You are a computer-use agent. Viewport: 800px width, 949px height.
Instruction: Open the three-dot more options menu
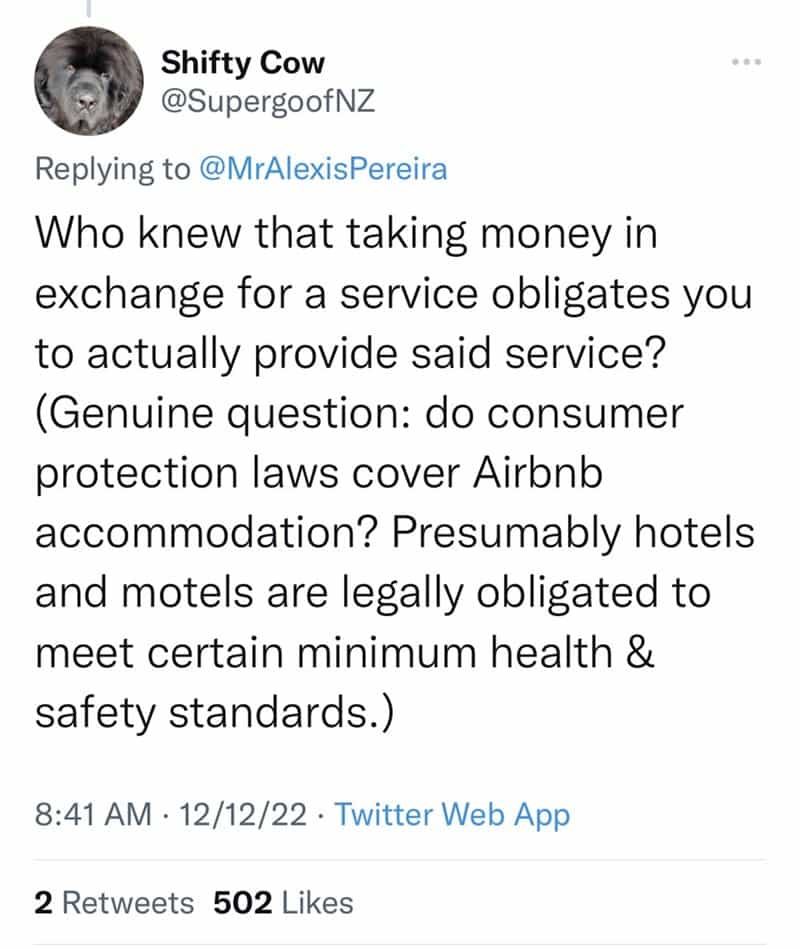point(746,63)
